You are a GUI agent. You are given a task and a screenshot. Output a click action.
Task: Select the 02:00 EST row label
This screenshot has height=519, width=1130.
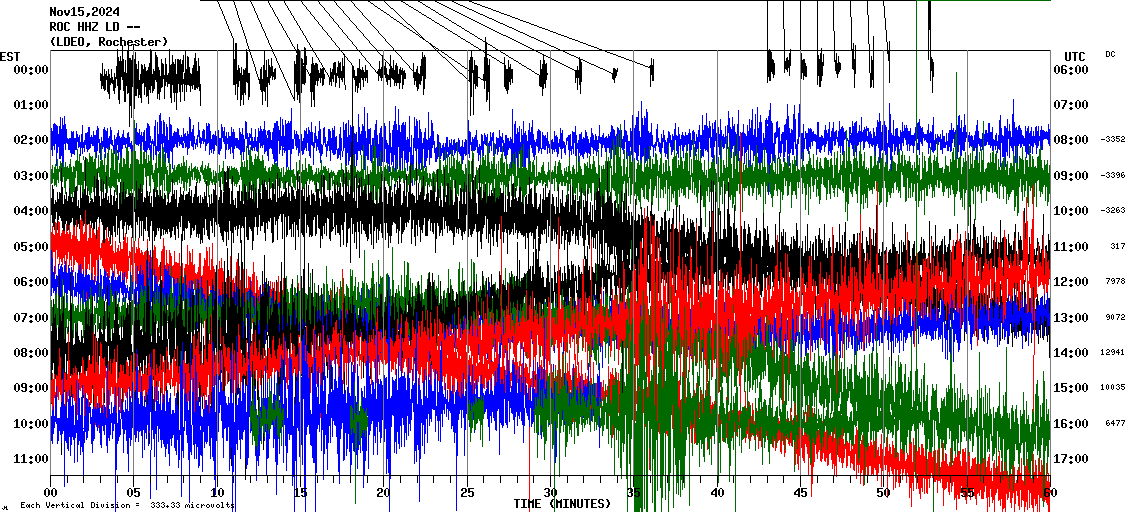point(30,140)
